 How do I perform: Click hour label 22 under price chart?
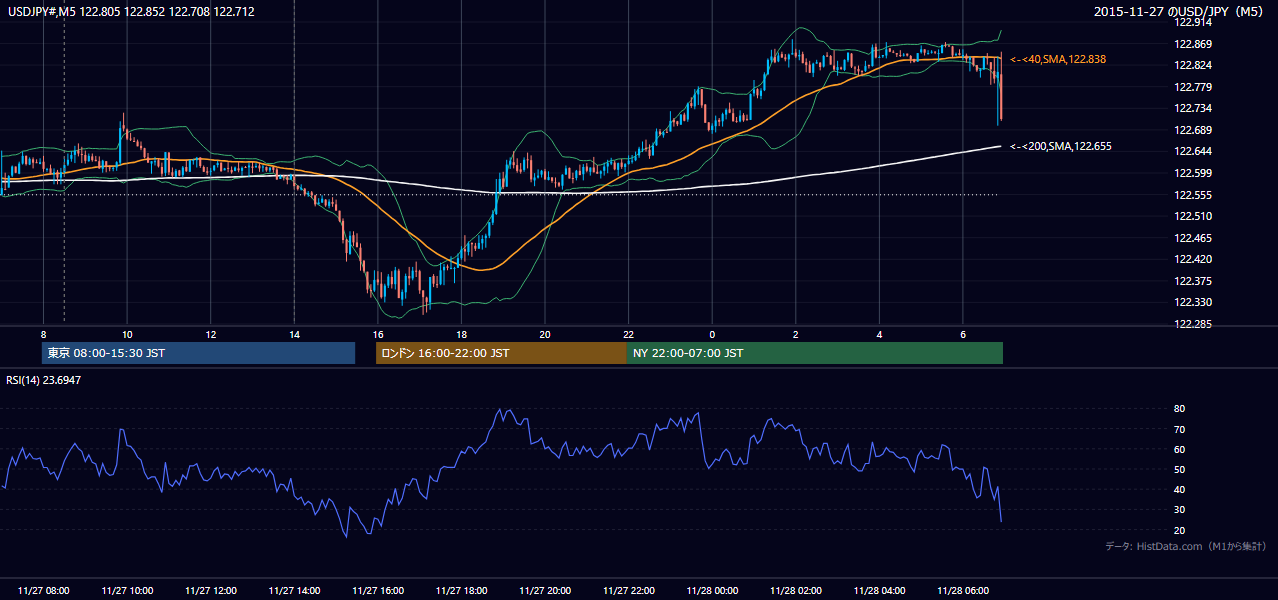628,334
